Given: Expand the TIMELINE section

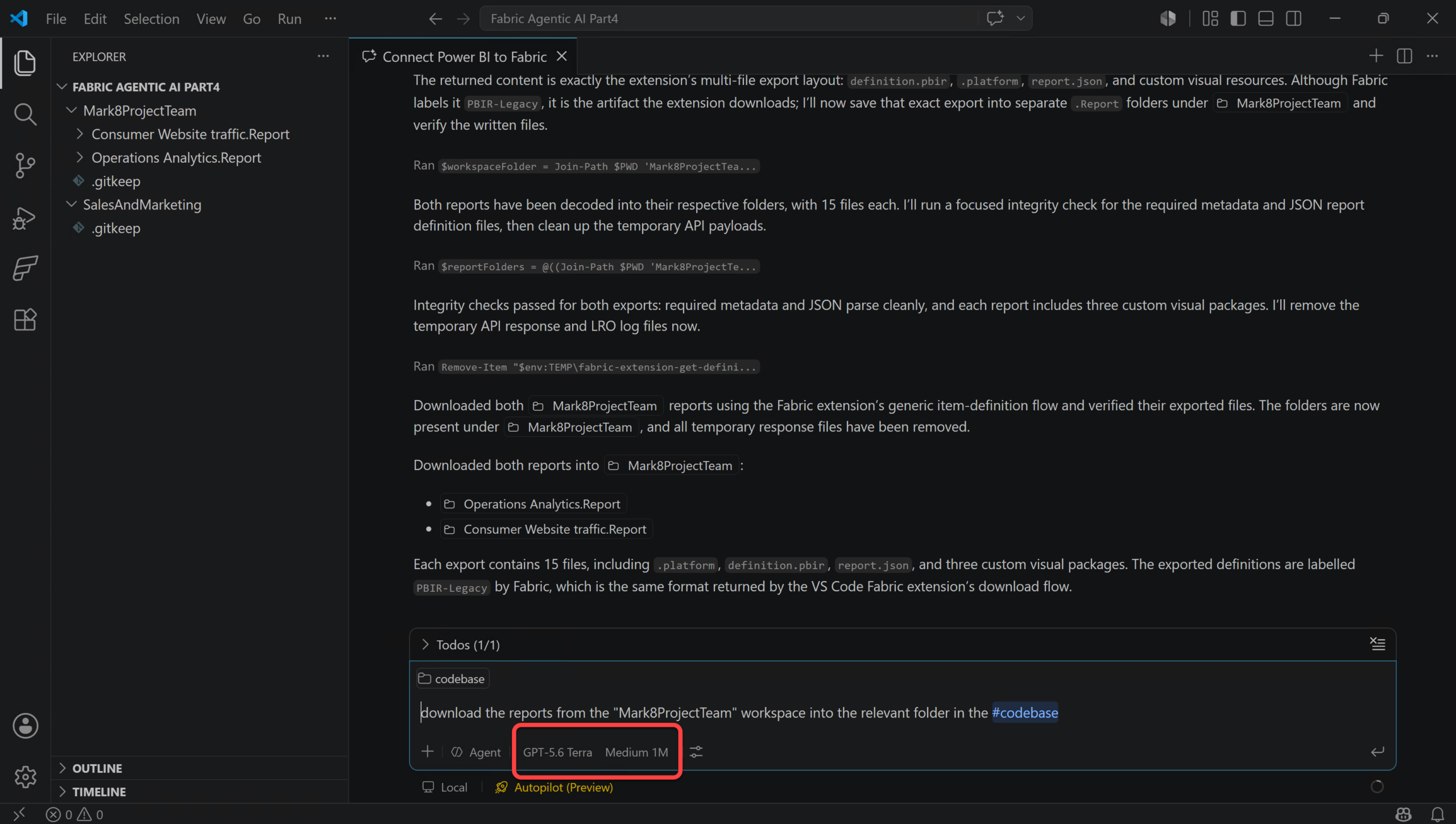Looking at the screenshot, I should click(63, 791).
